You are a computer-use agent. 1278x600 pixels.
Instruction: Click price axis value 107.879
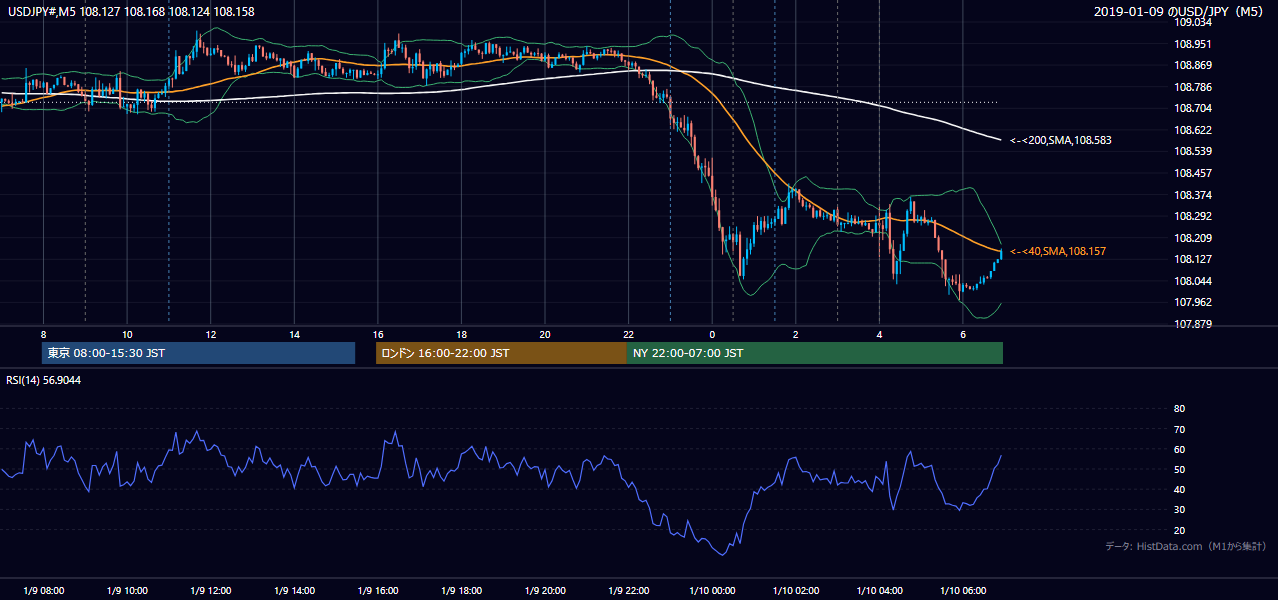click(x=1192, y=324)
